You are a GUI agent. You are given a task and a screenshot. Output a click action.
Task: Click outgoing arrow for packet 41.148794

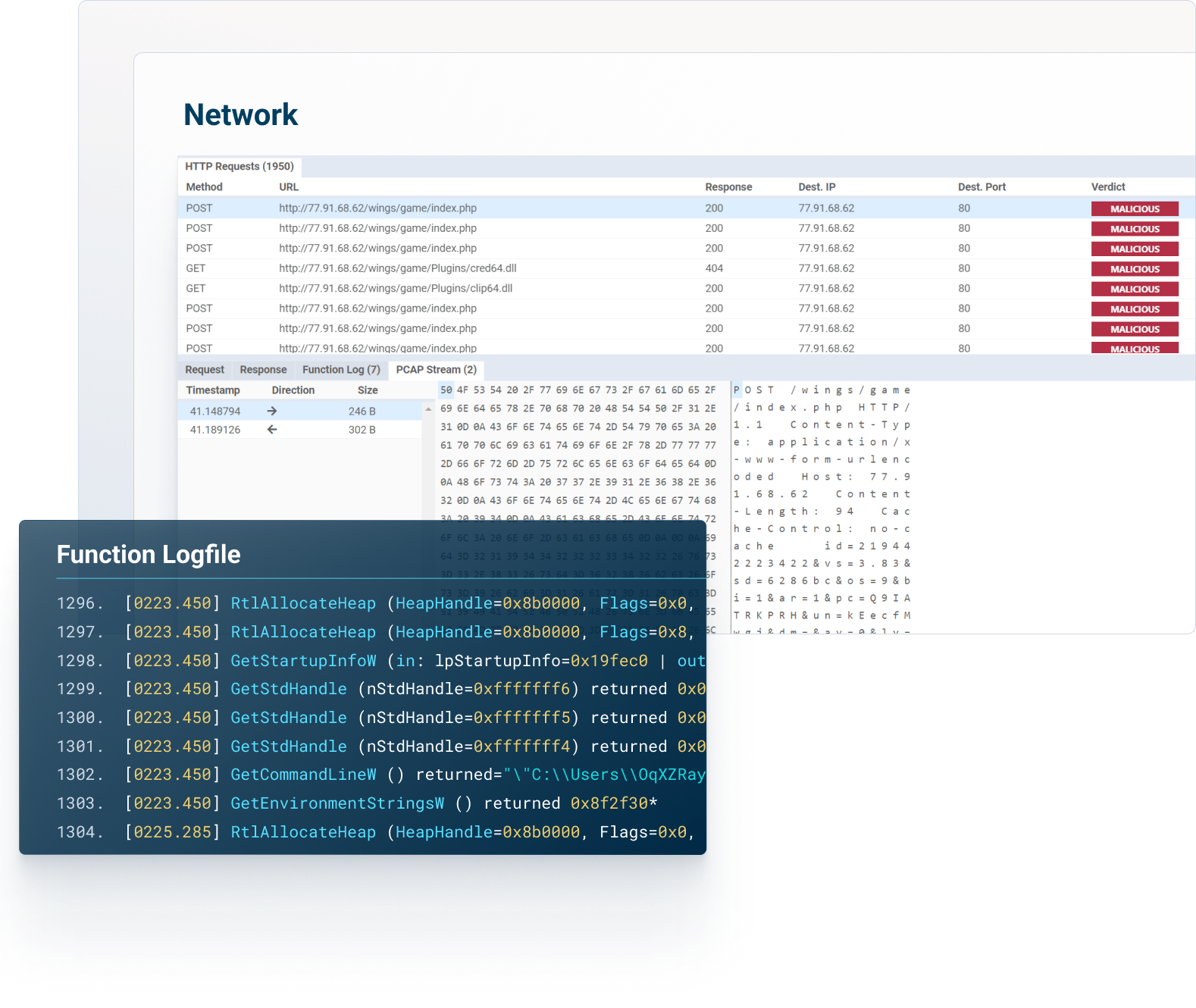(x=272, y=411)
